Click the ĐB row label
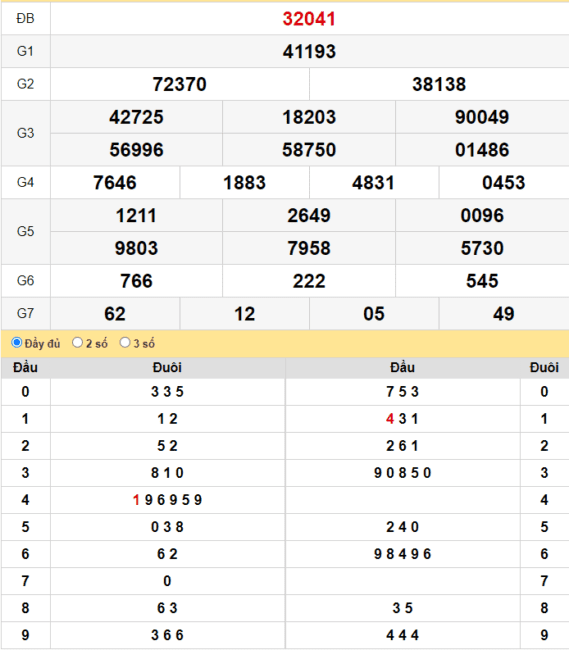The width and height of the screenshot is (569, 650). pyautogui.click(x=25, y=19)
